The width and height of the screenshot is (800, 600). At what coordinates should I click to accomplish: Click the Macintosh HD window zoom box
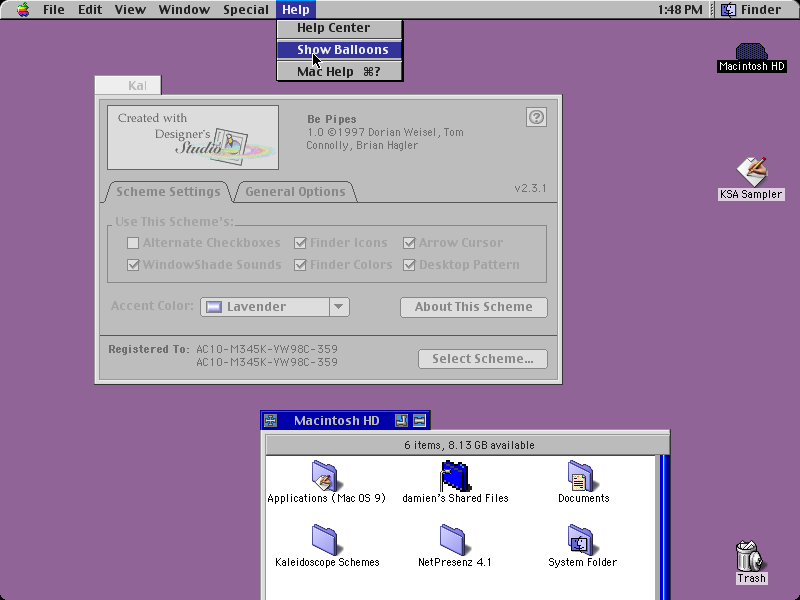click(402, 420)
